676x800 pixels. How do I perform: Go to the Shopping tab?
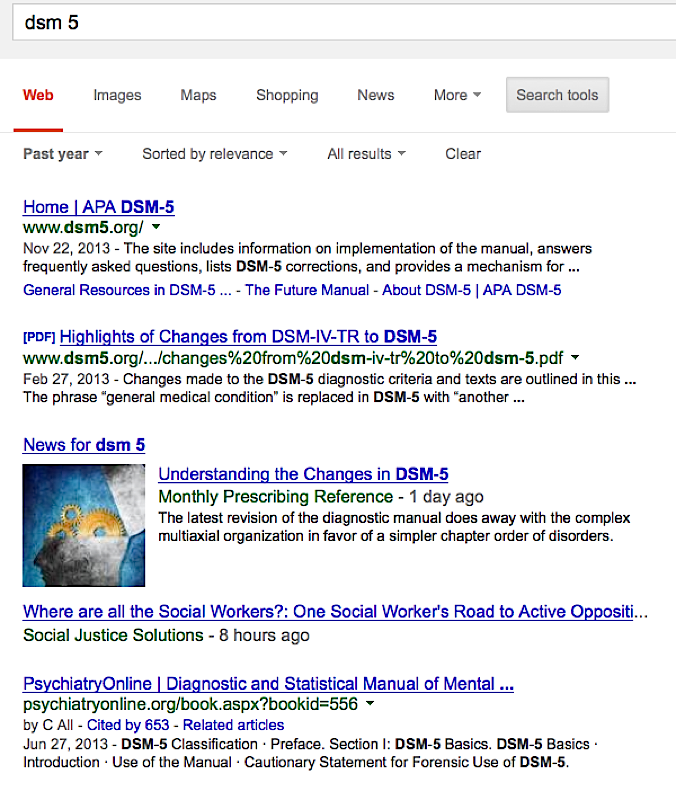(x=287, y=95)
